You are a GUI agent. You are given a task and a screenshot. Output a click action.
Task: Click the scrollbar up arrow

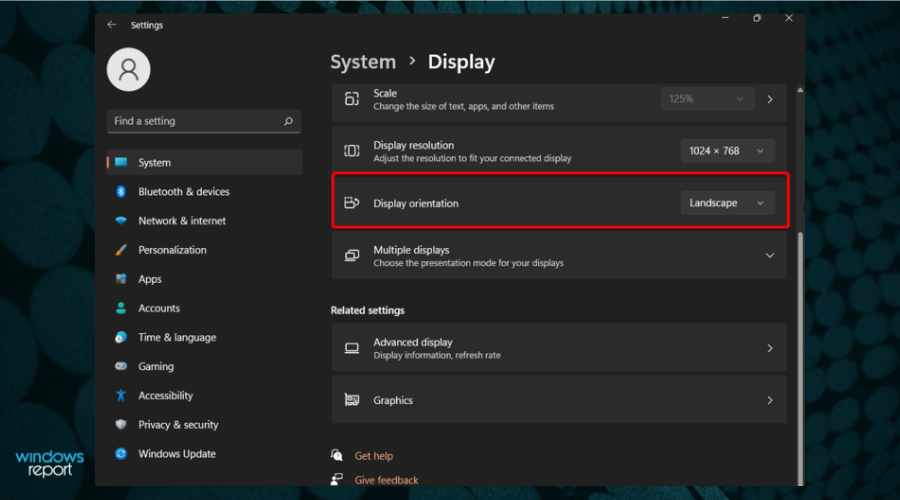(x=800, y=90)
